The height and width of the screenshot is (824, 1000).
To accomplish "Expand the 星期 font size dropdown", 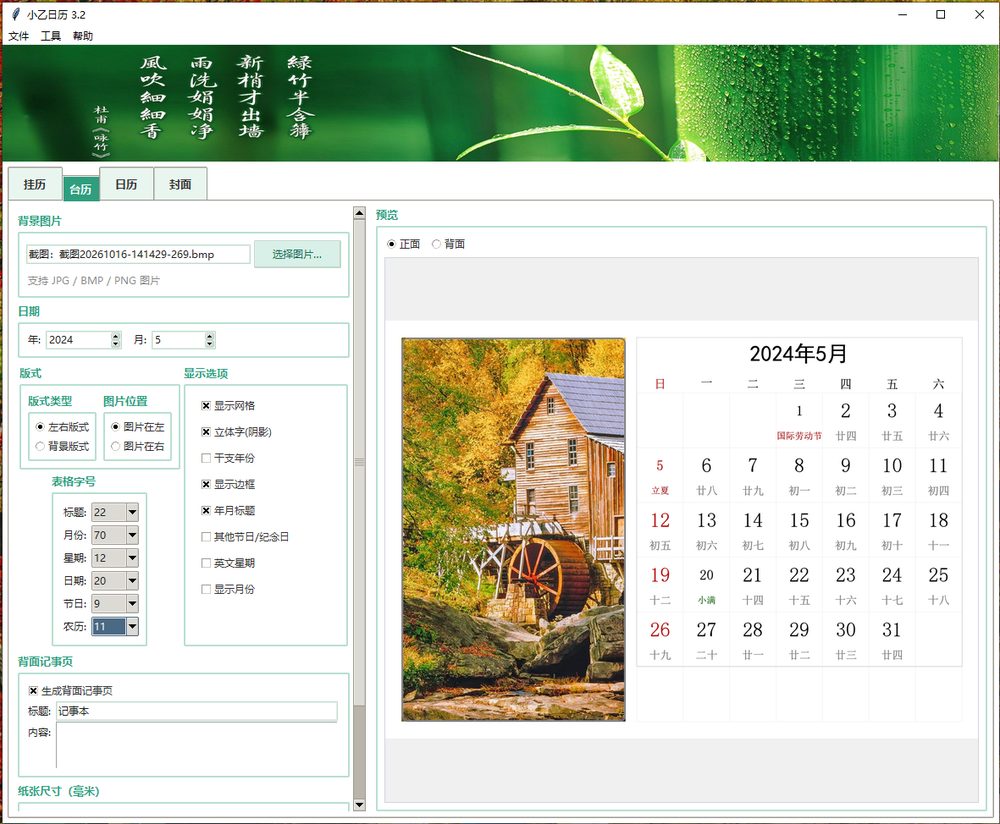I will tap(132, 558).
